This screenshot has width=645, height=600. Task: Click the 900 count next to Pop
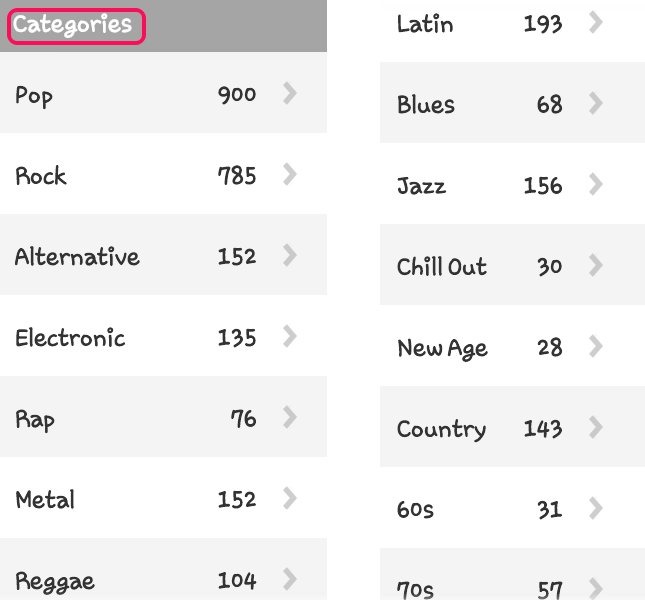point(237,95)
